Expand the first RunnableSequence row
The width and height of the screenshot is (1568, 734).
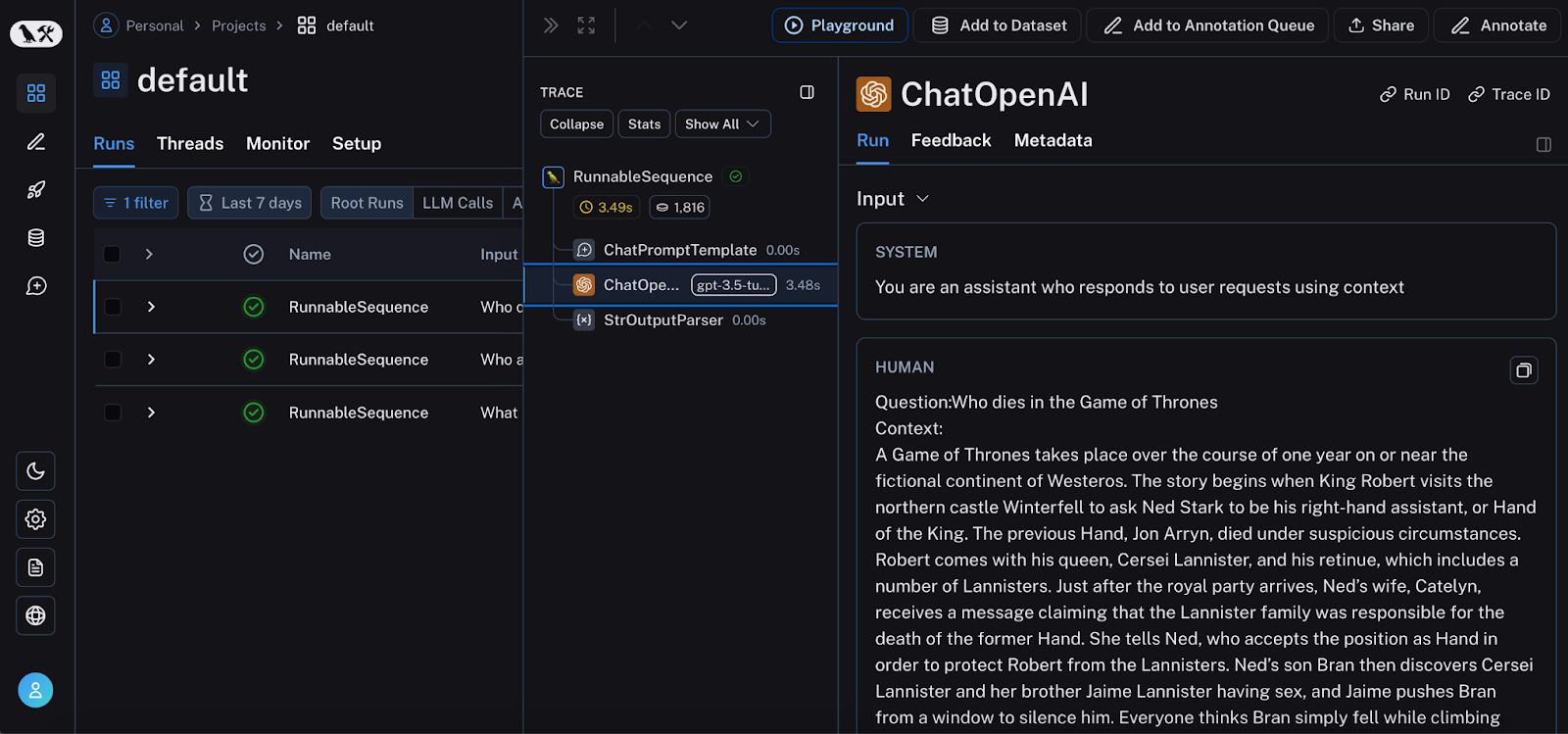tap(151, 308)
